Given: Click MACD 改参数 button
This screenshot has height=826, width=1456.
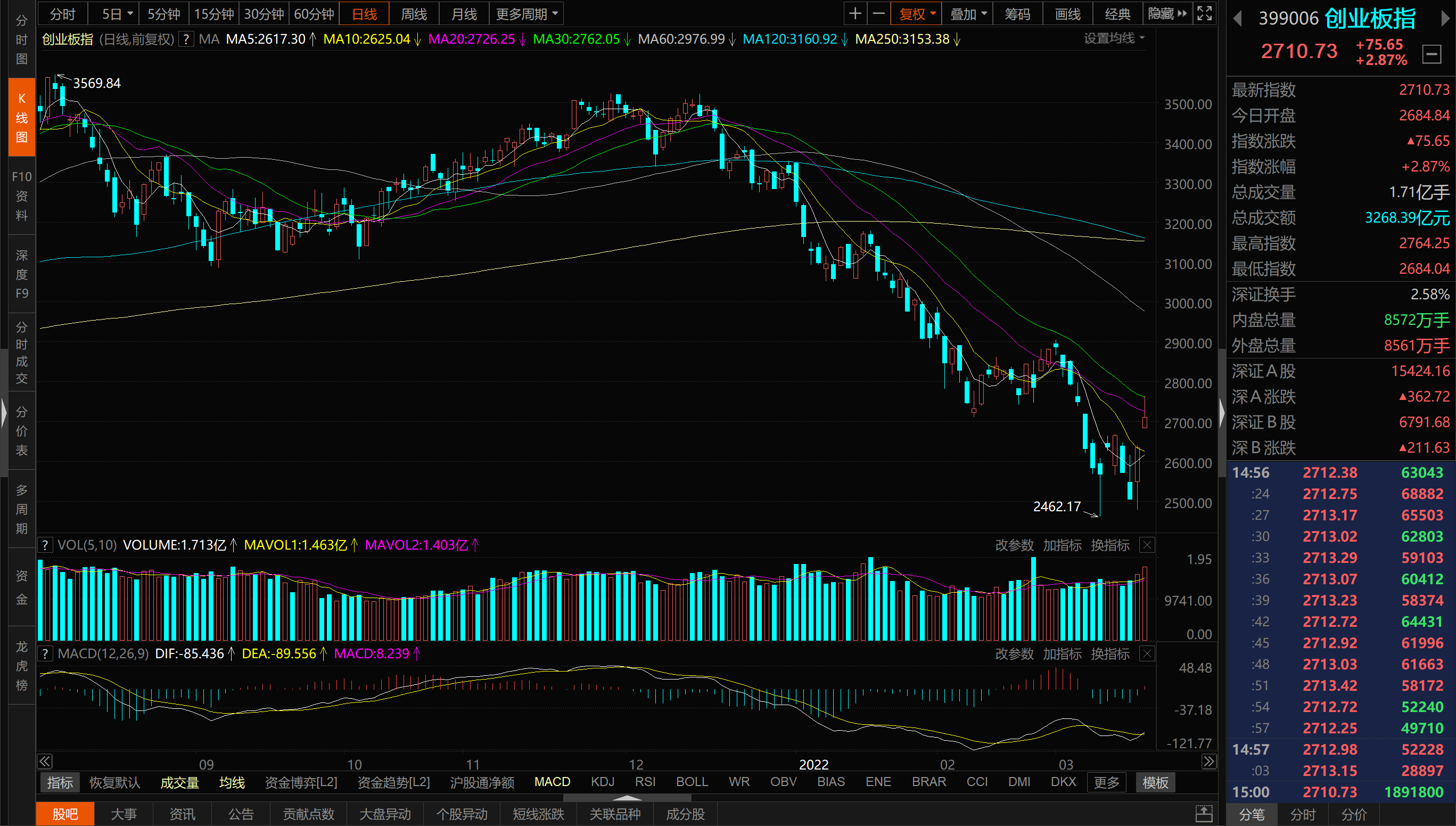Looking at the screenshot, I should pyautogui.click(x=1014, y=654).
